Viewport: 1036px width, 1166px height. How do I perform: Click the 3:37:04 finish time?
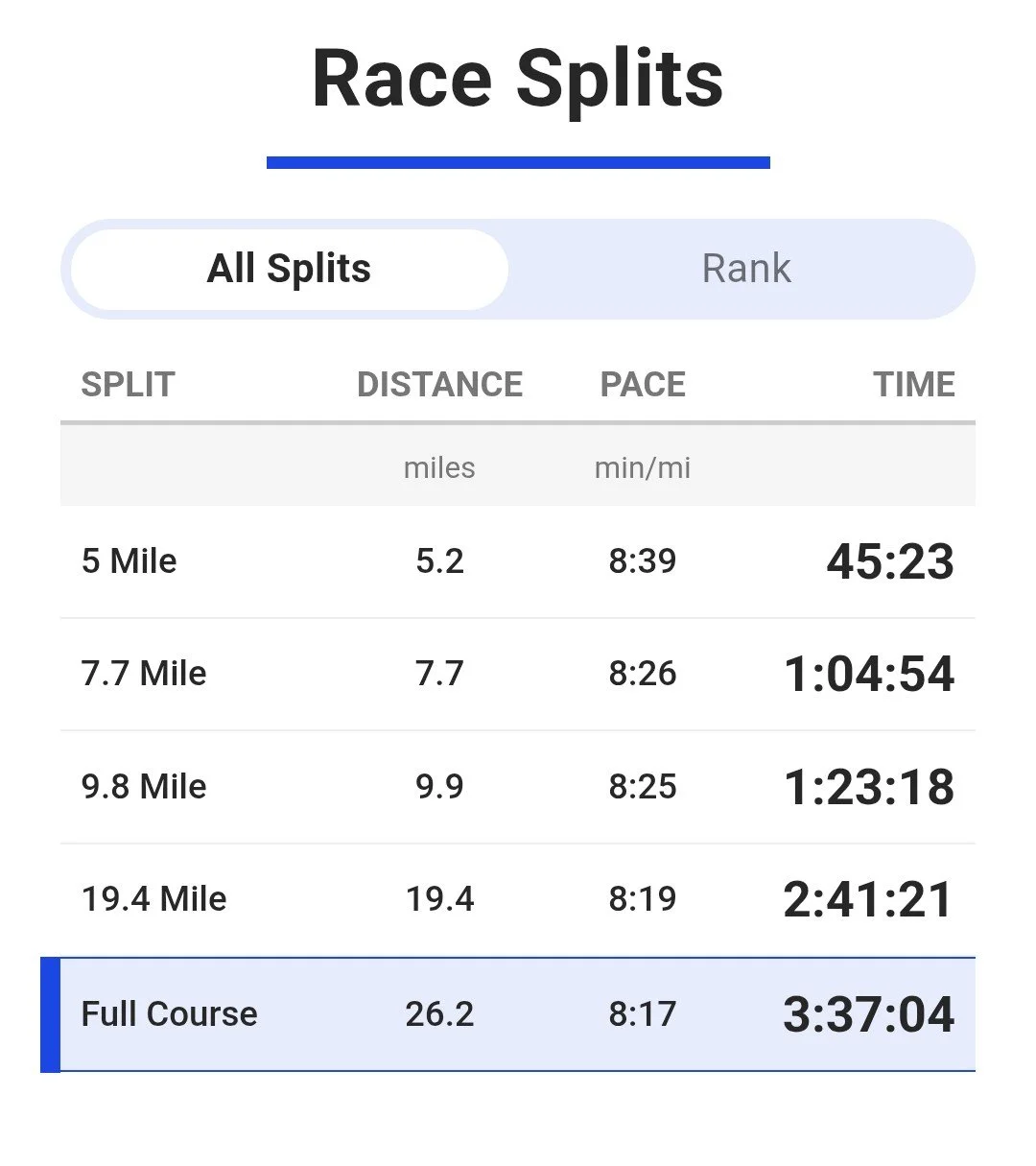click(x=869, y=1014)
